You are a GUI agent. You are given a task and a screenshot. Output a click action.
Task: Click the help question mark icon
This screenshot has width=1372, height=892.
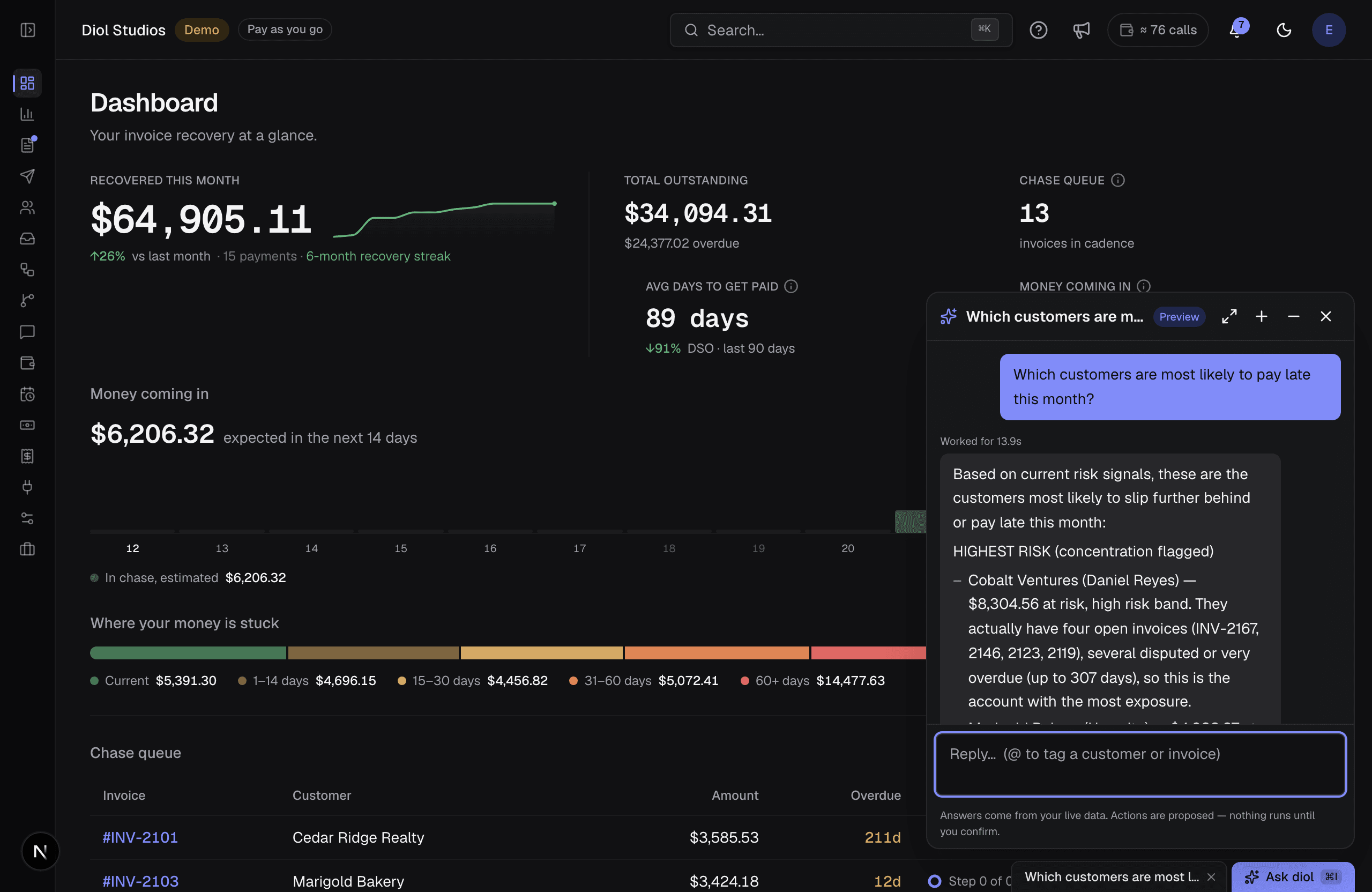click(x=1038, y=30)
